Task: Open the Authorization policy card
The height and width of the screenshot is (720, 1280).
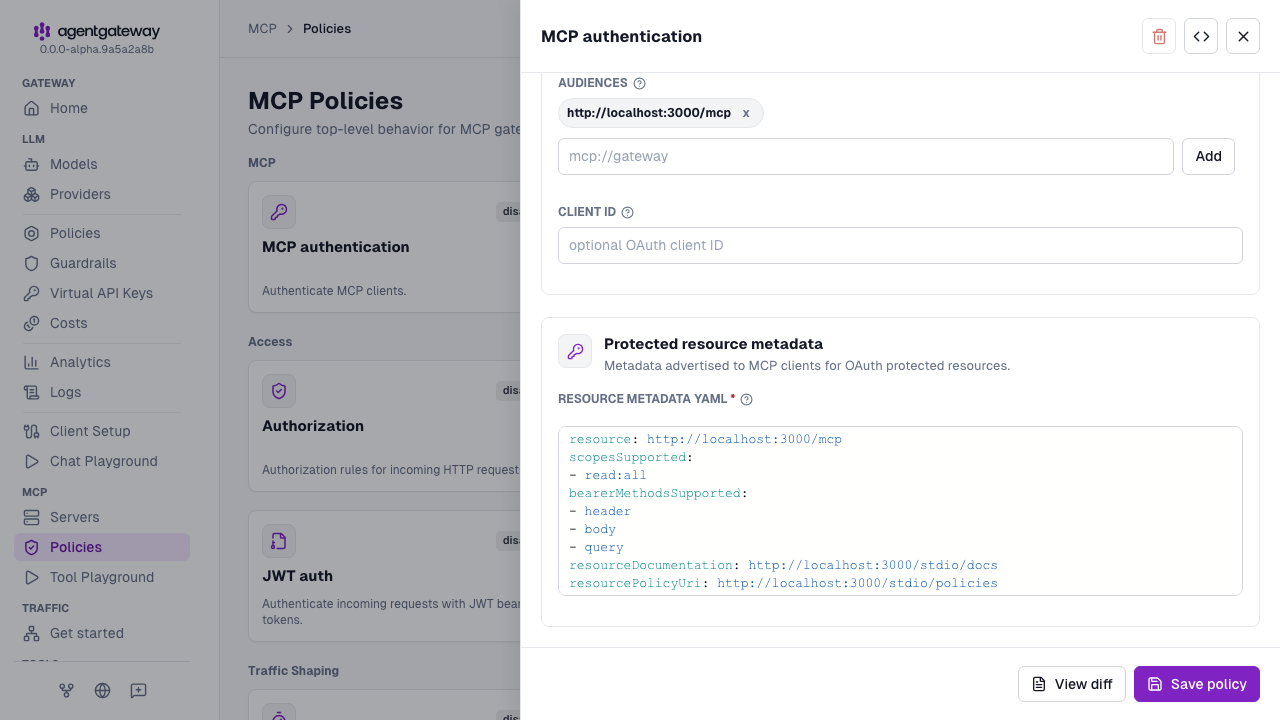Action: point(385,426)
